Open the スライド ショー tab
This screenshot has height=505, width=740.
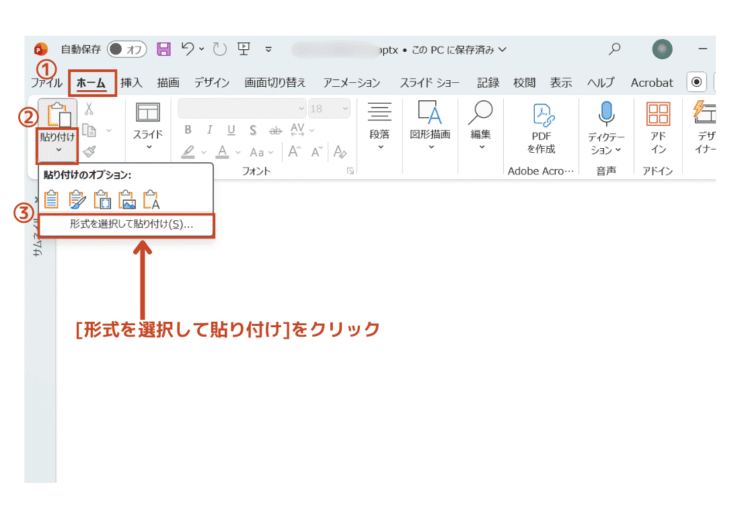(x=429, y=83)
